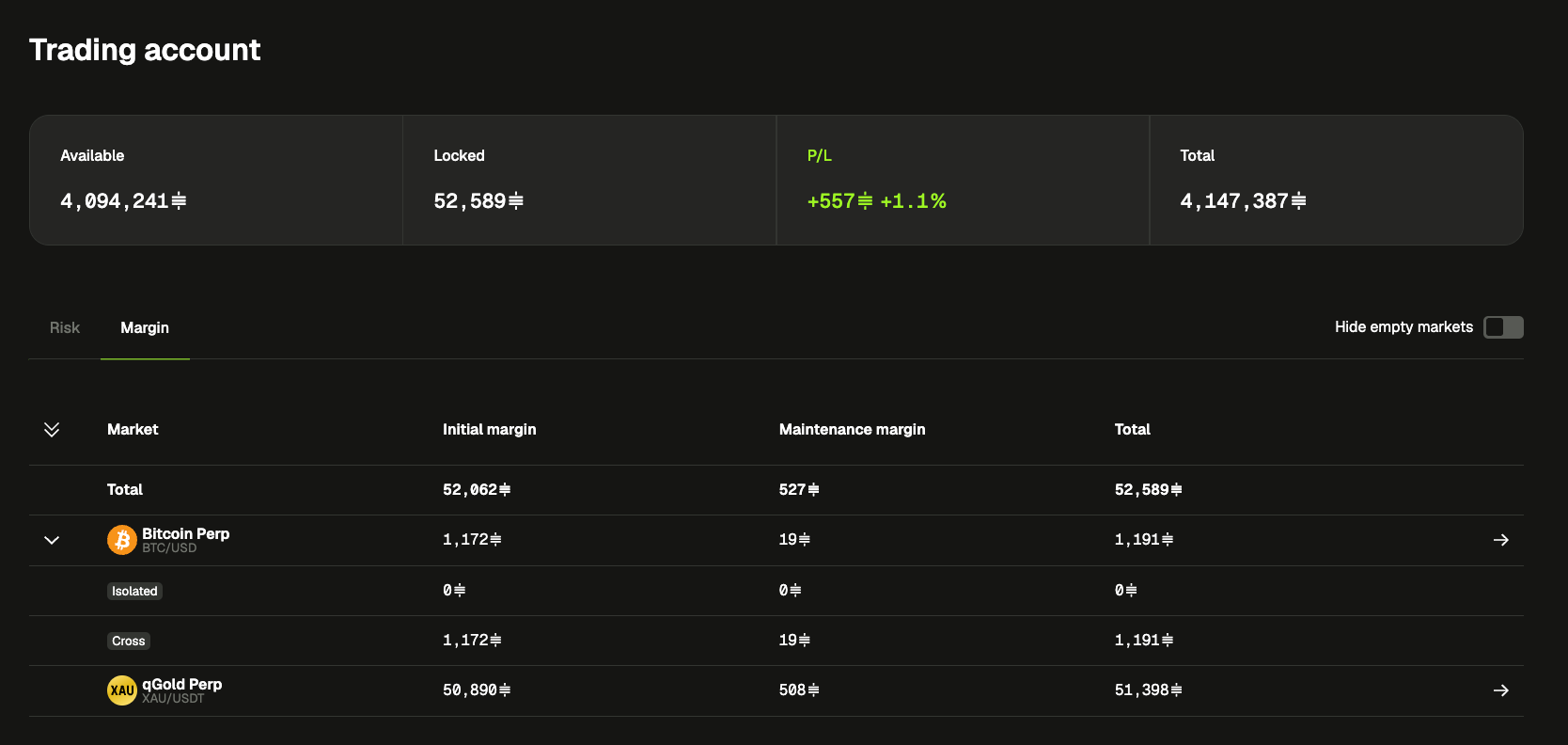This screenshot has height=745, width=1568.
Task: Click currency symbol next to Available balance
Action: point(179,201)
